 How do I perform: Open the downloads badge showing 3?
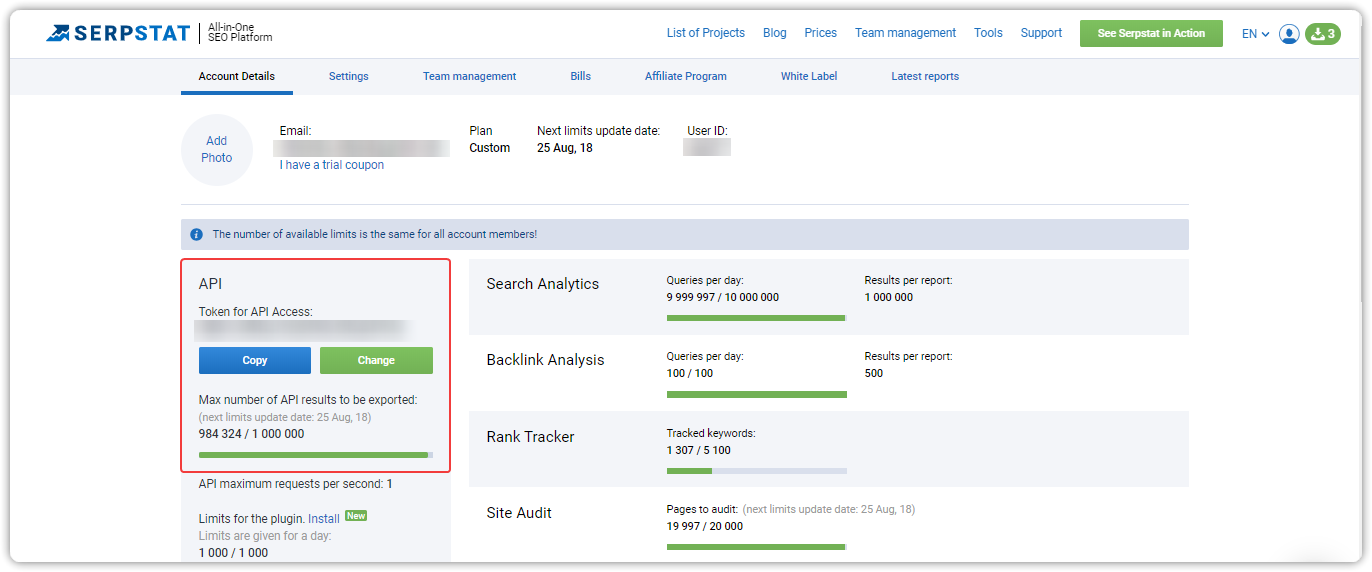click(1323, 34)
